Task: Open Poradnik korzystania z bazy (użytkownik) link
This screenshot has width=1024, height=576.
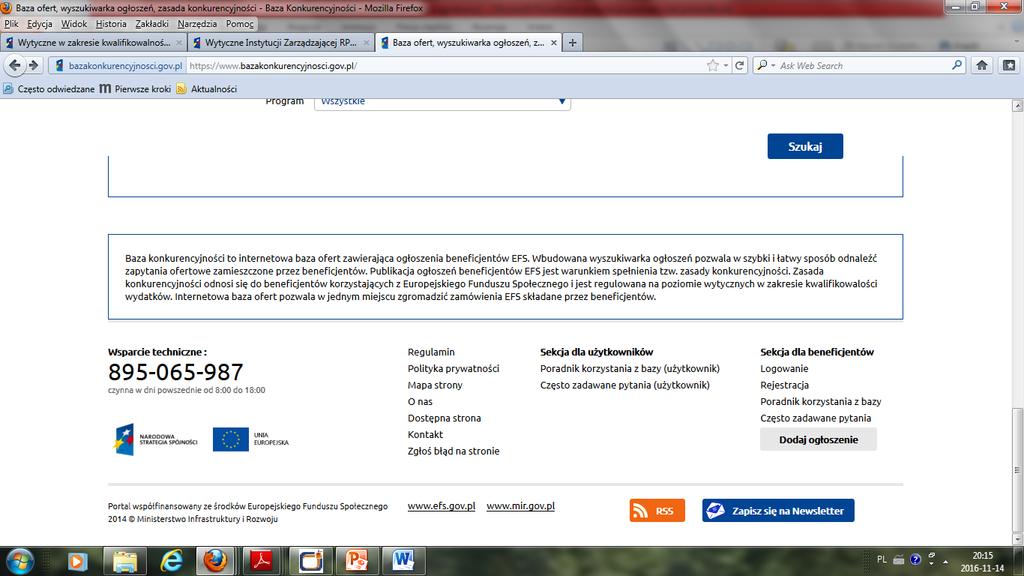Action: 630,368
